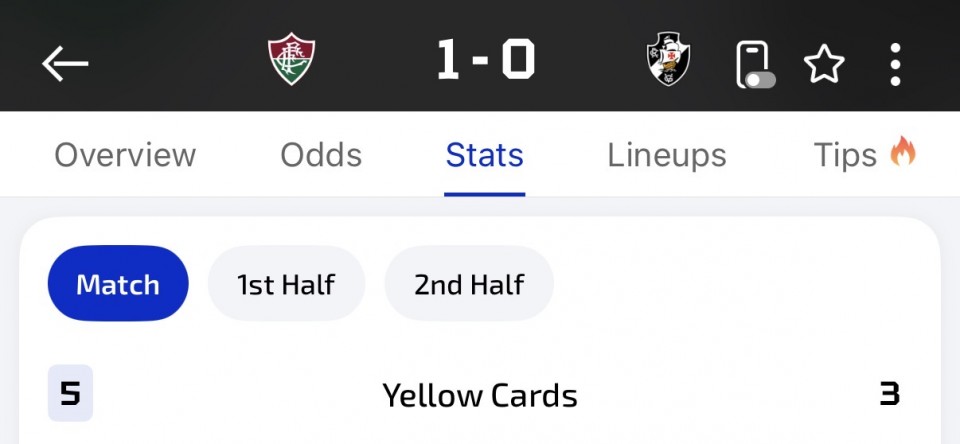
Task: Favorite this match with the star
Action: pos(825,65)
